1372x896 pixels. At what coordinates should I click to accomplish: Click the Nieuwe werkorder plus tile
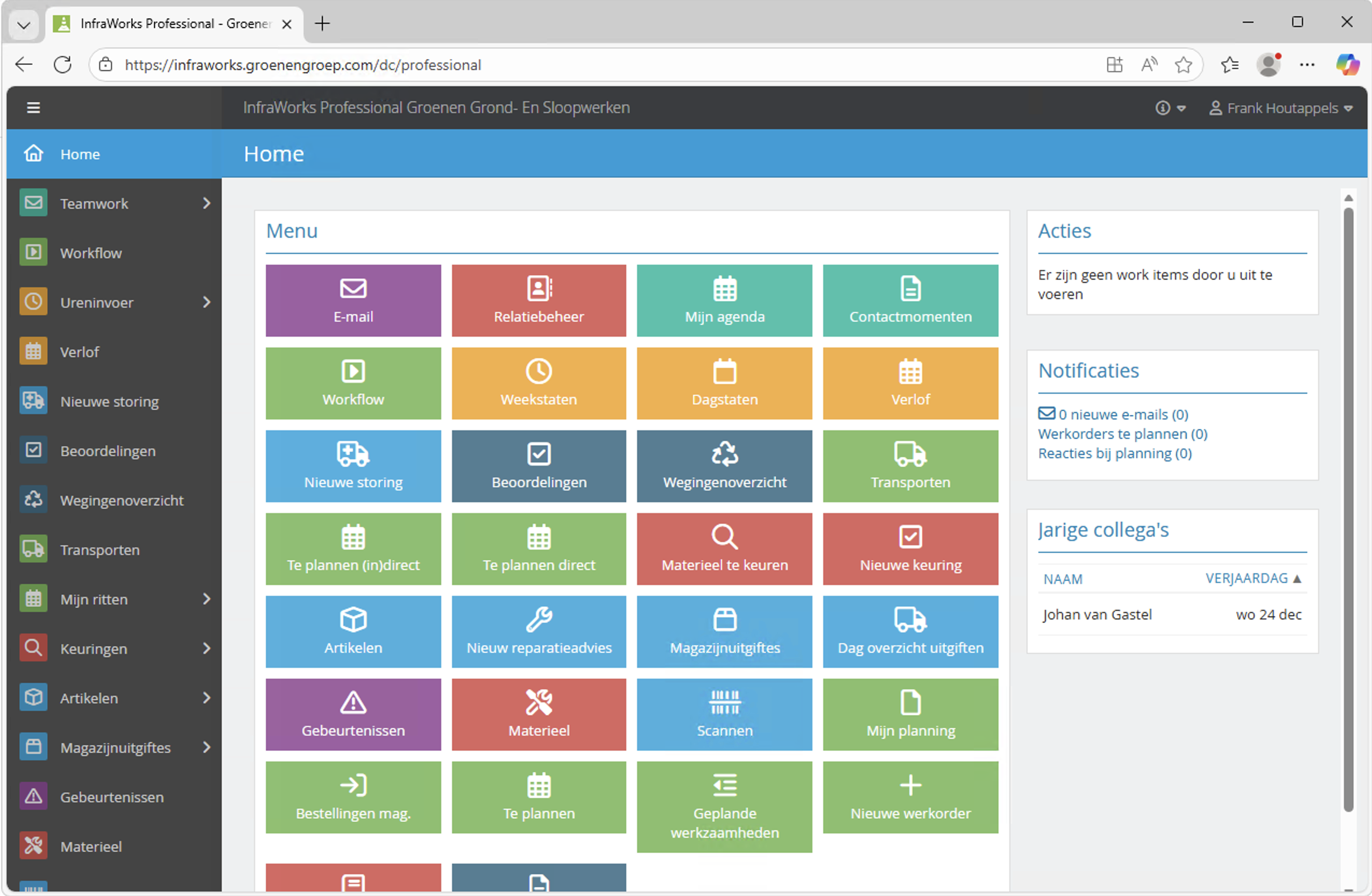910,797
